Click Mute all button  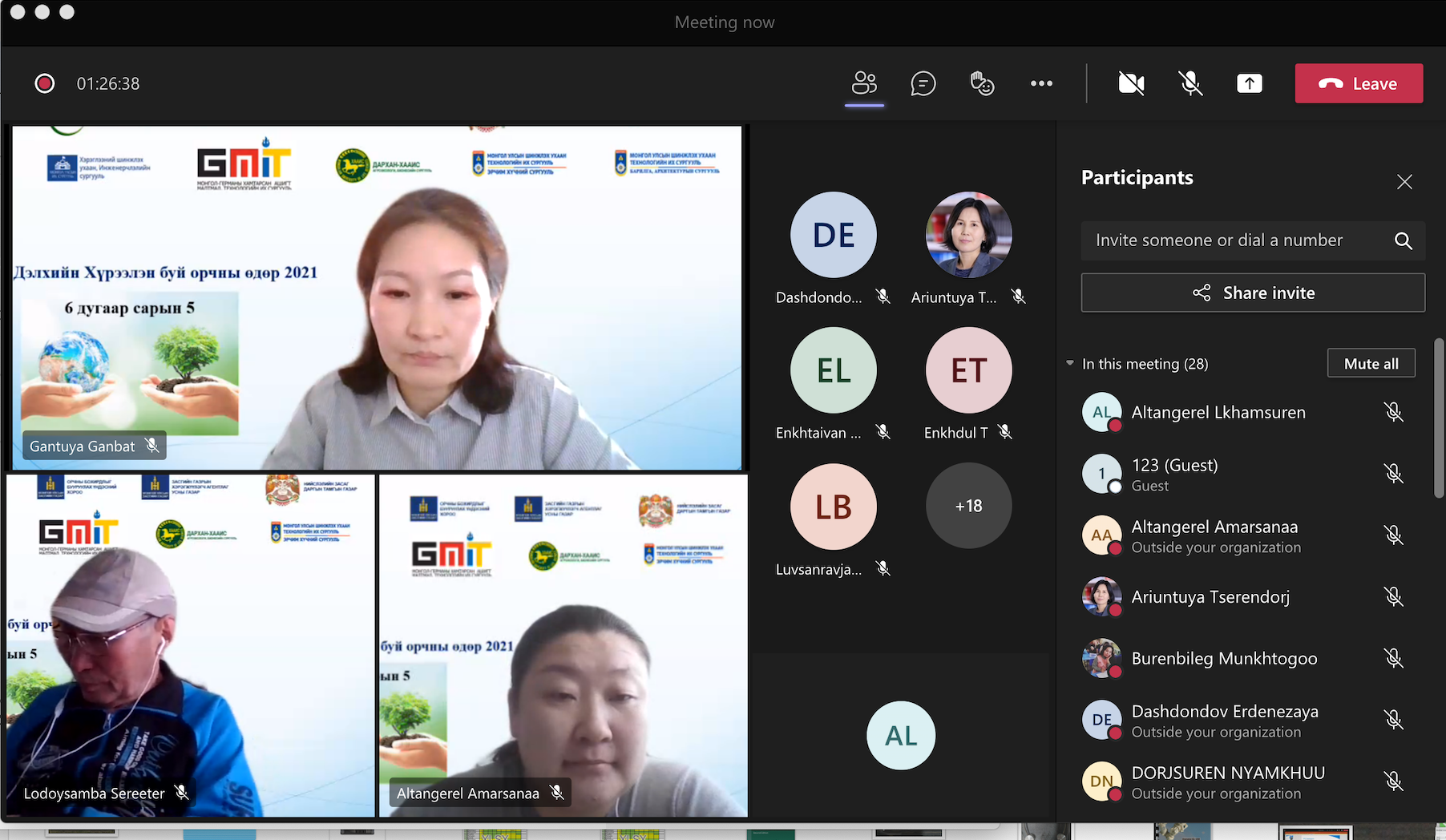tap(1371, 363)
